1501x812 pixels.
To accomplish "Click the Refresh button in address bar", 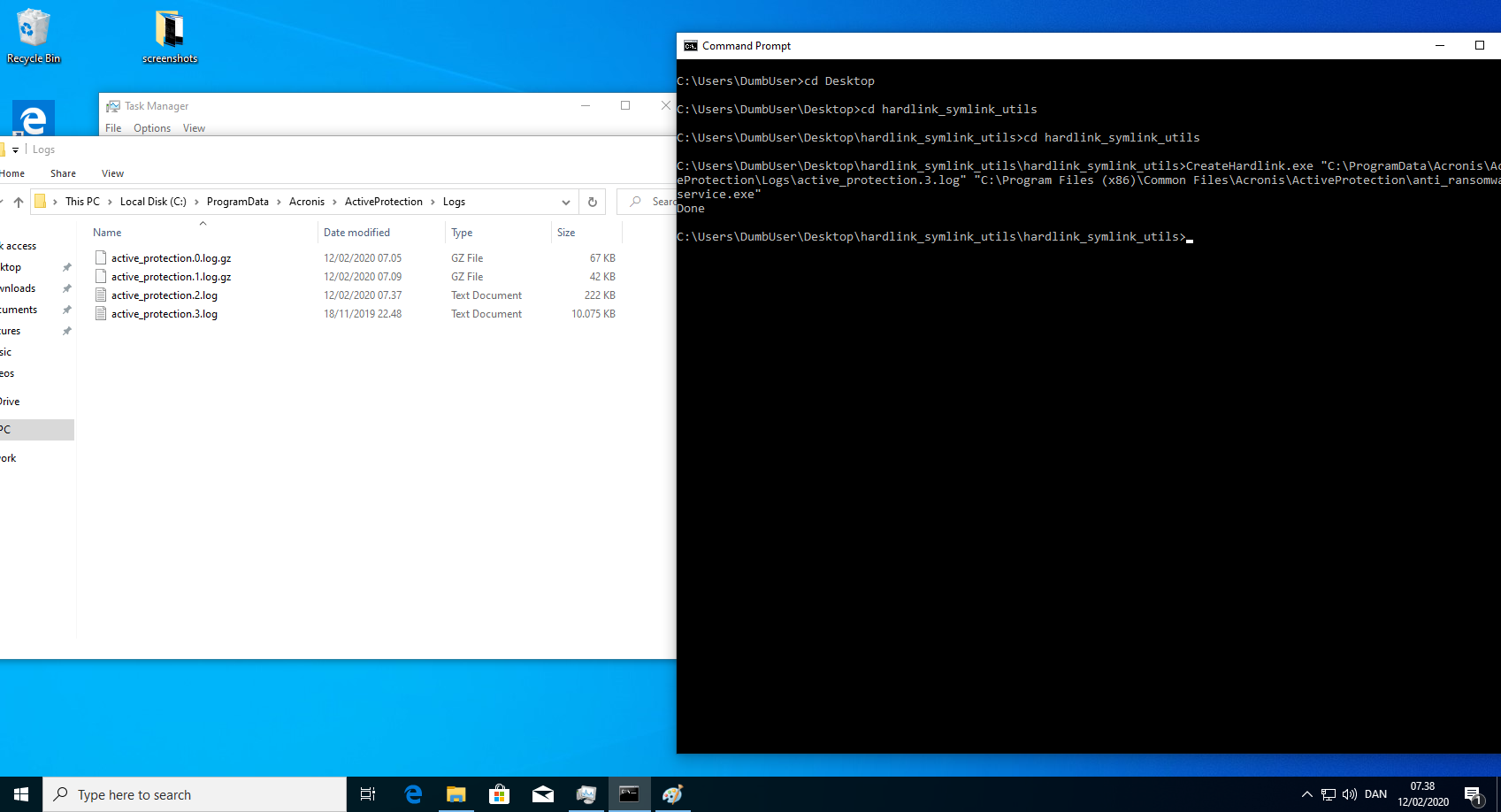I will [x=593, y=202].
